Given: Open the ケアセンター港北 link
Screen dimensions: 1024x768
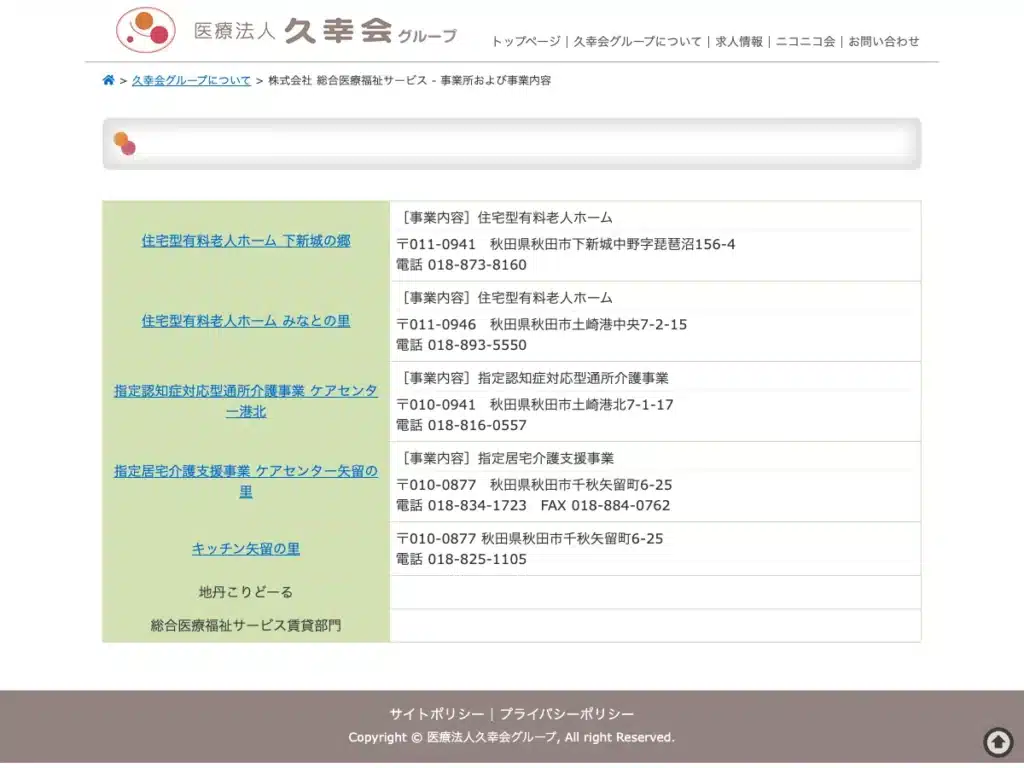Looking at the screenshot, I should click(246, 401).
